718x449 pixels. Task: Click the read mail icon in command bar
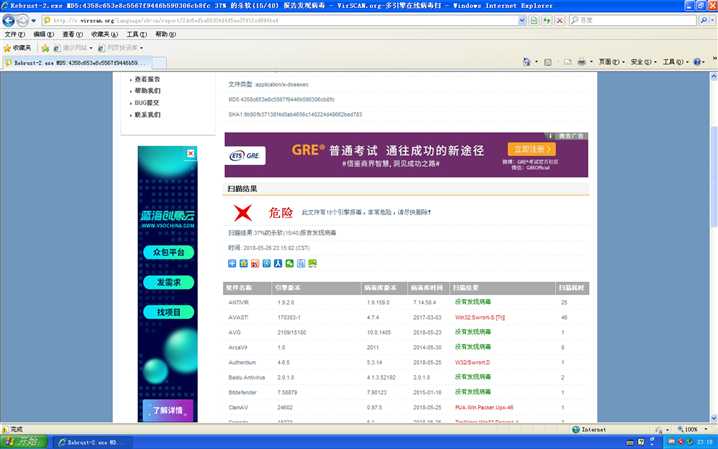568,62
